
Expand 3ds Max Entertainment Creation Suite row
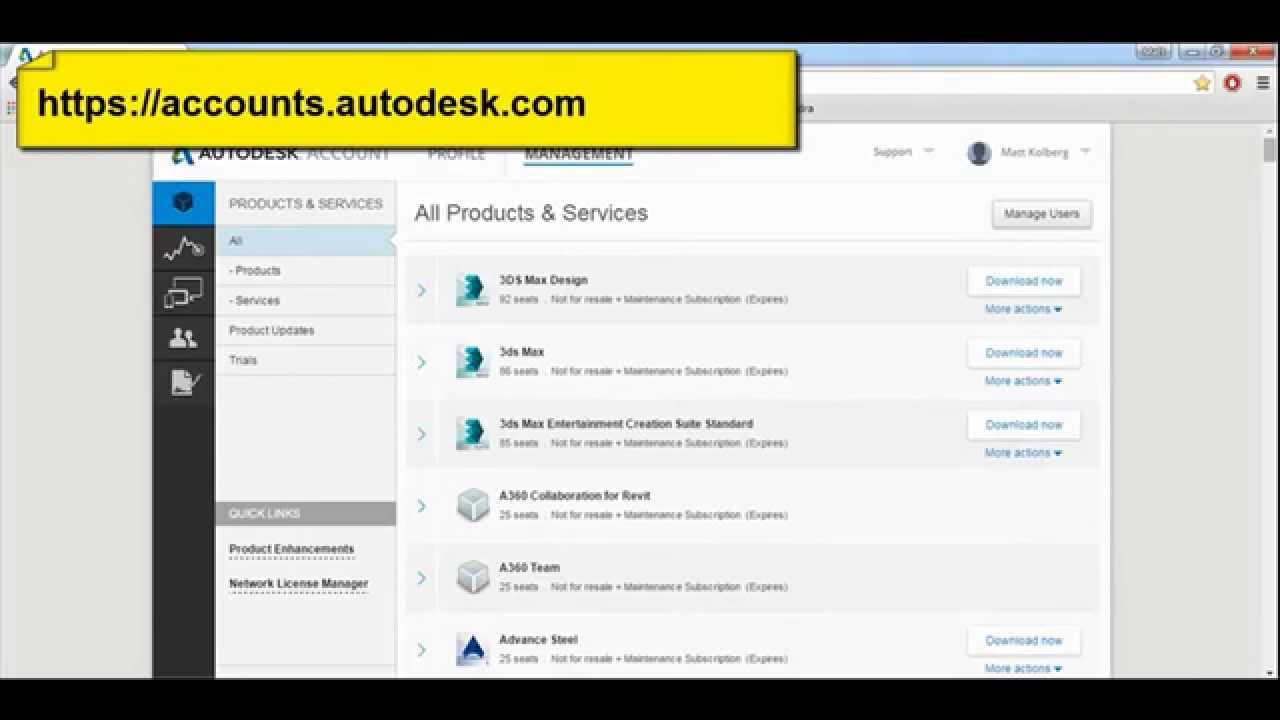[x=422, y=434]
